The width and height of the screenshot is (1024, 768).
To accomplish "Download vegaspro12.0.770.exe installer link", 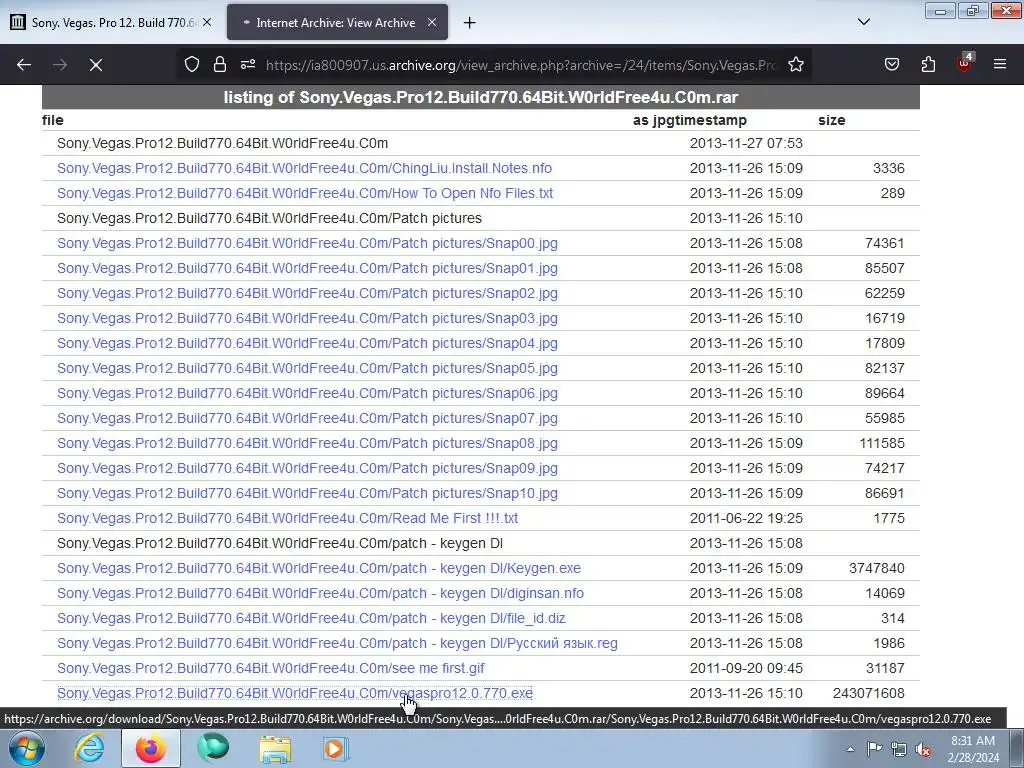I will coord(295,694).
